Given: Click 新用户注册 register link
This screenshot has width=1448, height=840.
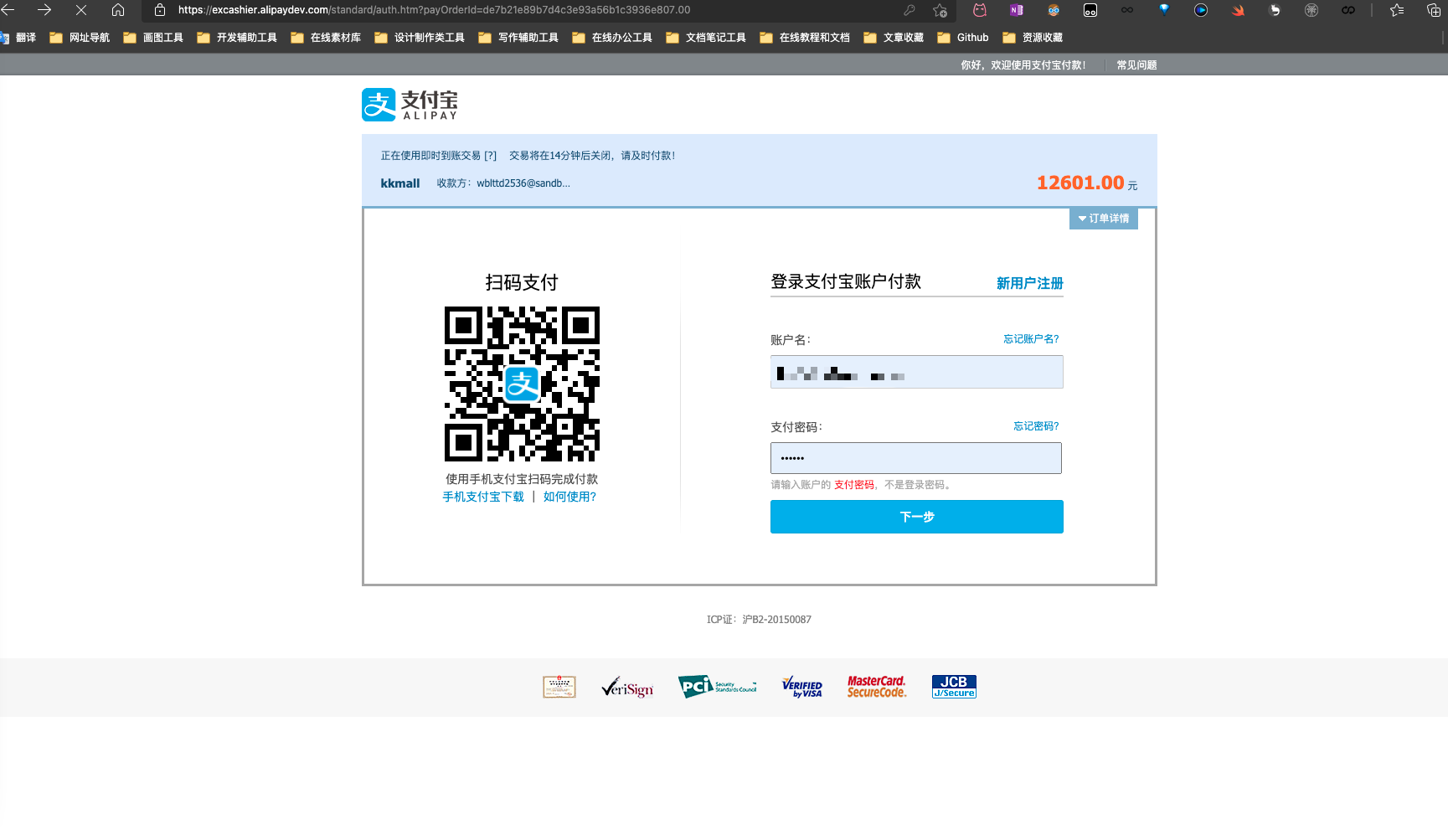Looking at the screenshot, I should (1029, 284).
